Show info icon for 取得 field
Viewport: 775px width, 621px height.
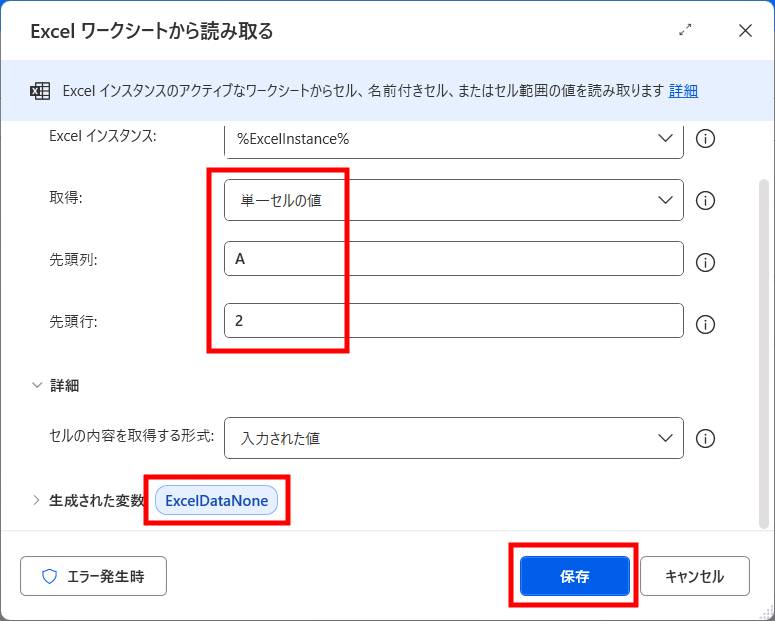tap(705, 201)
